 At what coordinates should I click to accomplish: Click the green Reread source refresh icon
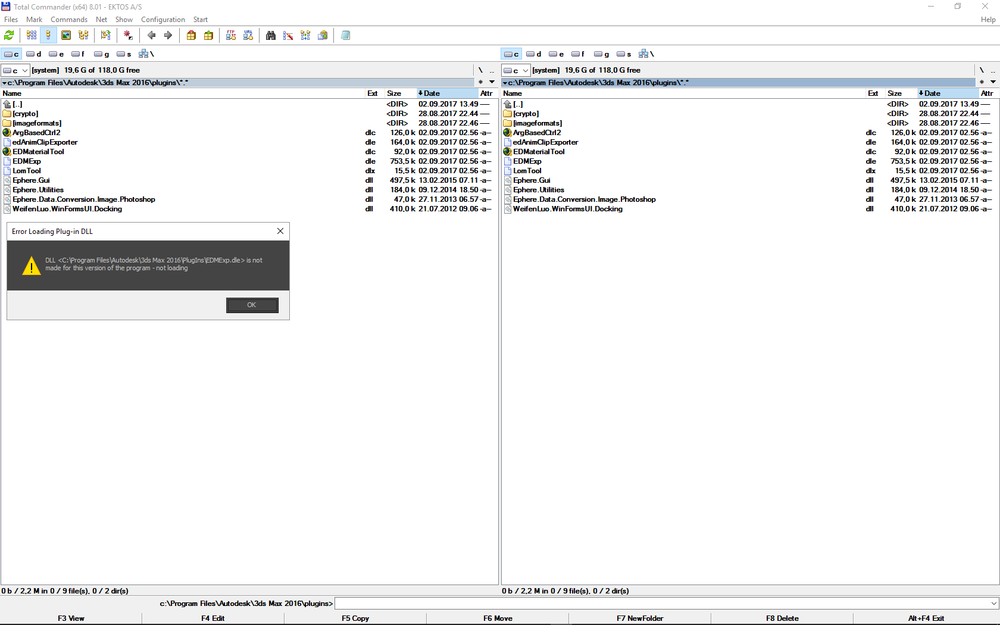coord(9,36)
